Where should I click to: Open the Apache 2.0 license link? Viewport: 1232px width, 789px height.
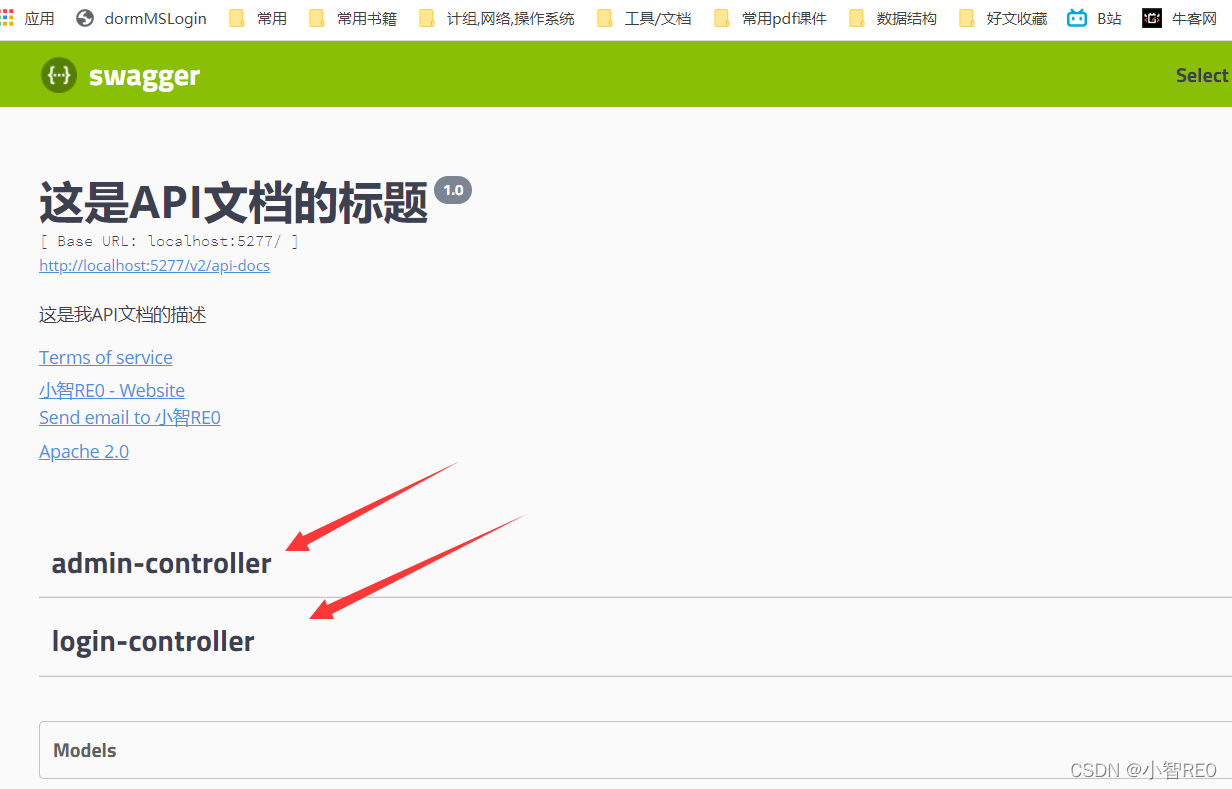point(84,452)
